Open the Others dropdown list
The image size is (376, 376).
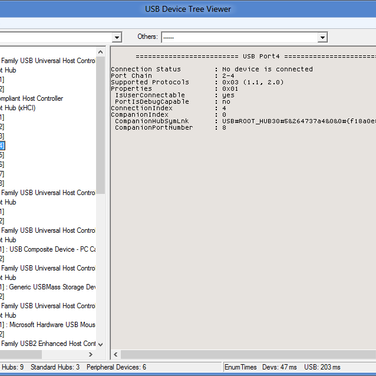[x=244, y=37]
